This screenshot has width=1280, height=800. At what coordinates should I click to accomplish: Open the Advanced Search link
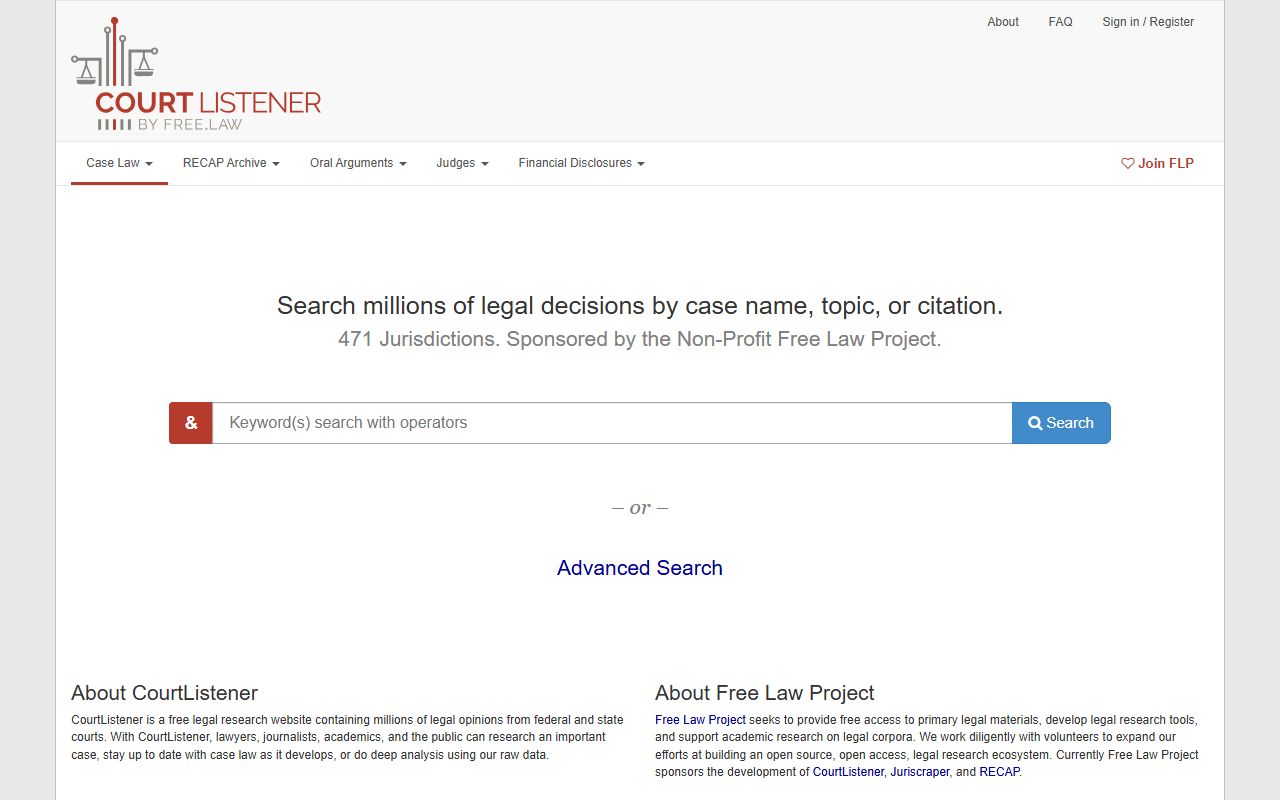640,568
